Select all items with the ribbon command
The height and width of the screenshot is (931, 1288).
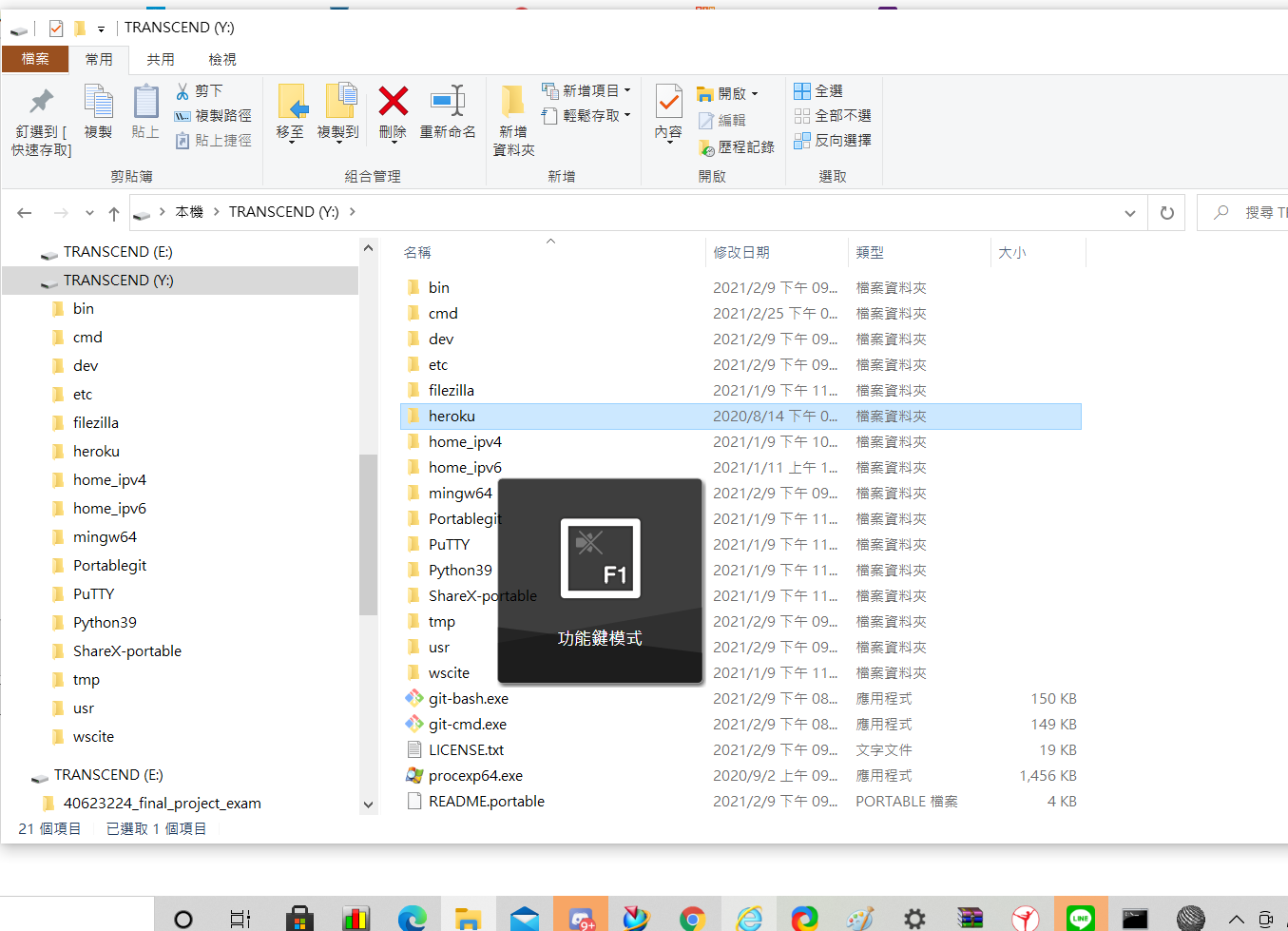[819, 91]
